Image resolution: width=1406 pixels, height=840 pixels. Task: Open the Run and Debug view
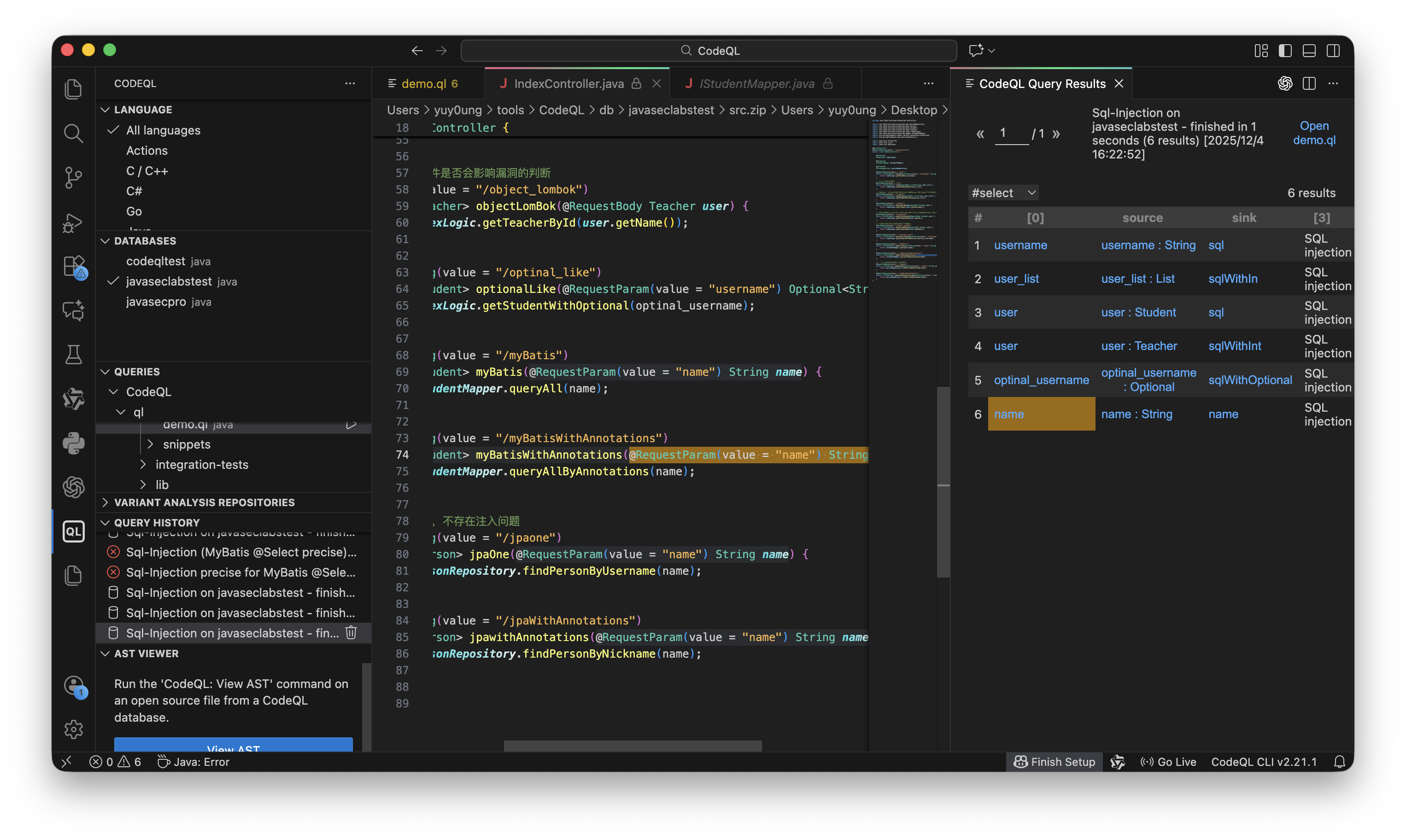pos(74,222)
